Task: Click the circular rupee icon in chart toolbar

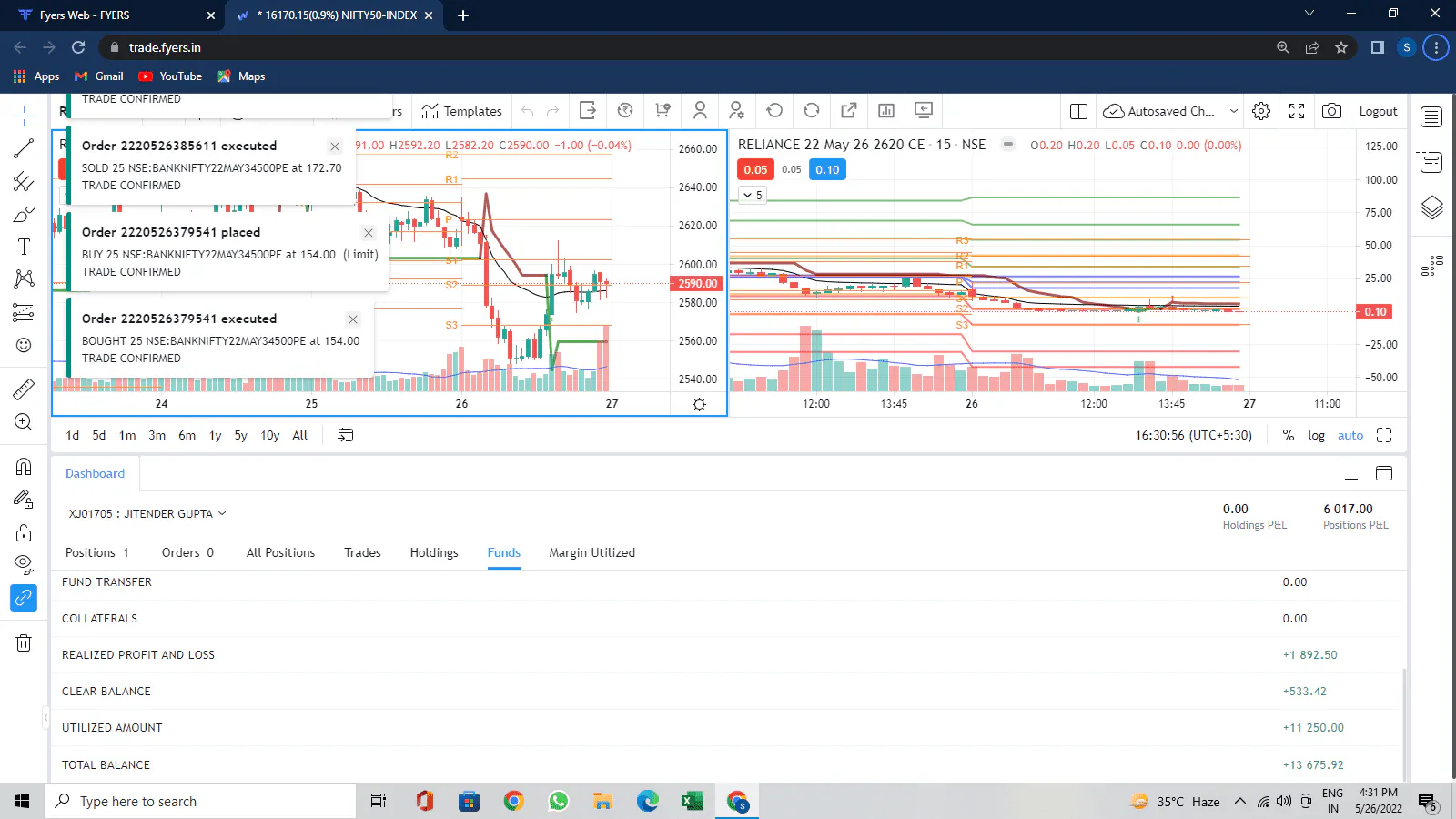Action: point(625,111)
